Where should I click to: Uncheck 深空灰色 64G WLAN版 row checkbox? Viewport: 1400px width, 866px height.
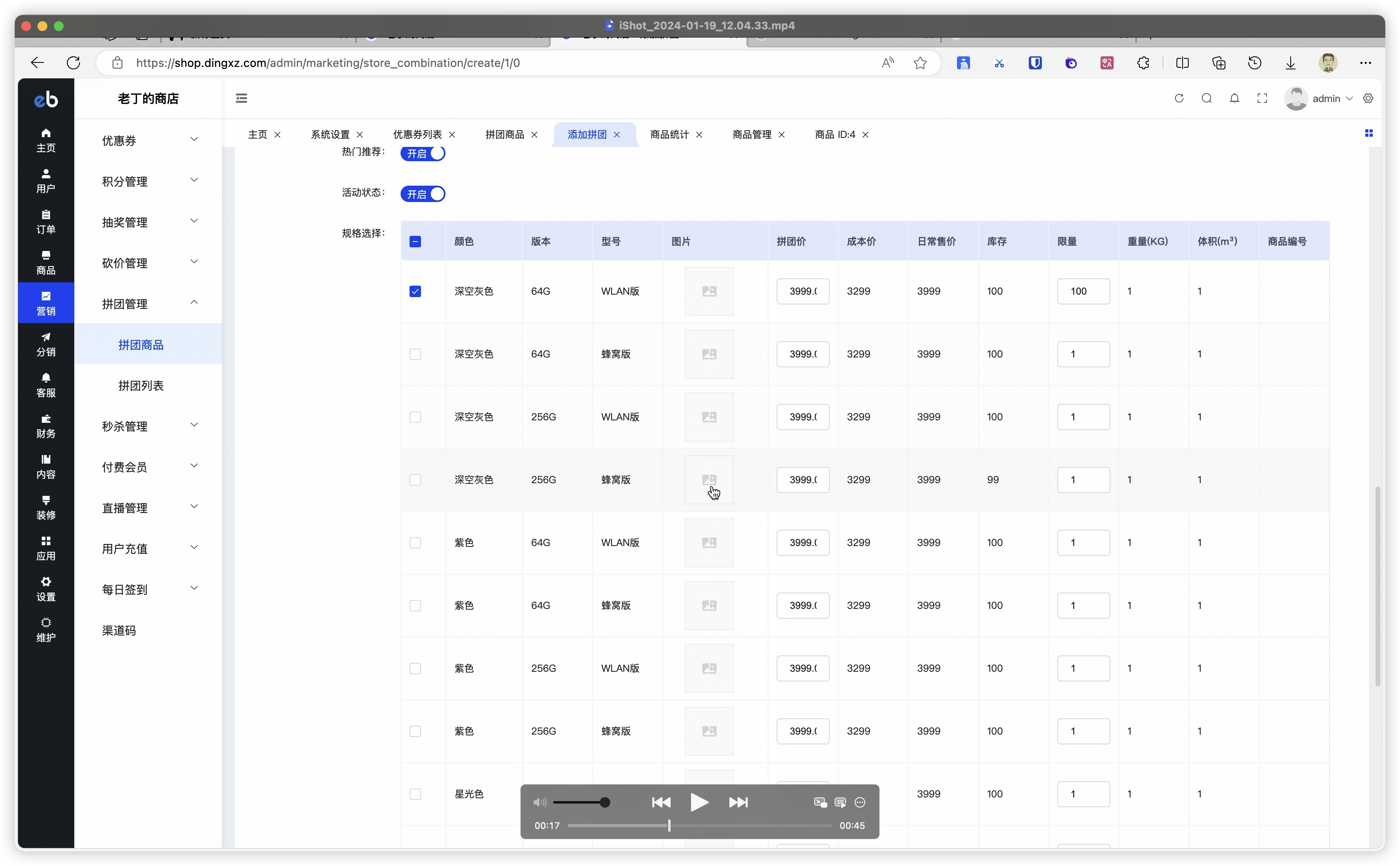416,291
